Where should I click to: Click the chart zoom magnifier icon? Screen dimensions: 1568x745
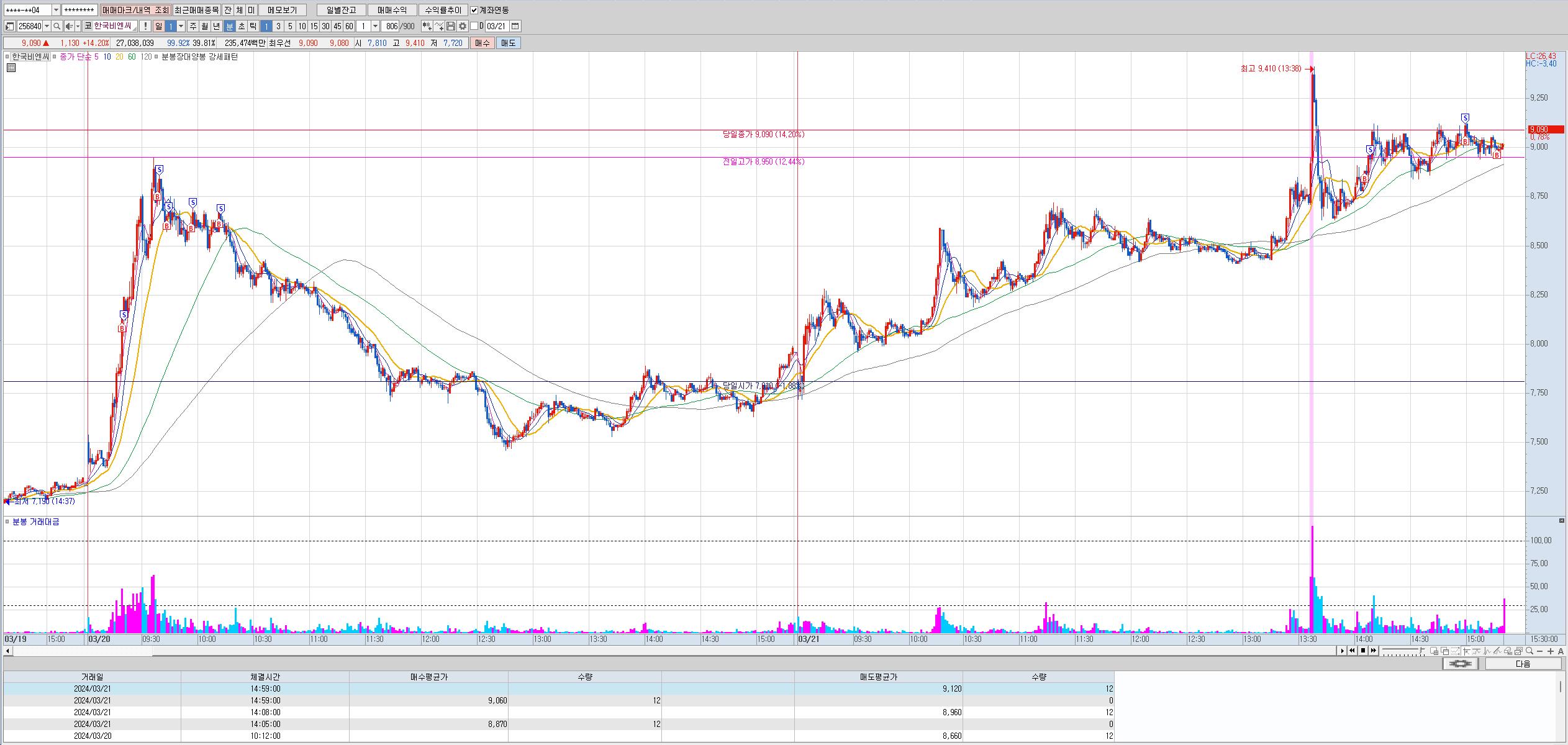coord(1529,651)
